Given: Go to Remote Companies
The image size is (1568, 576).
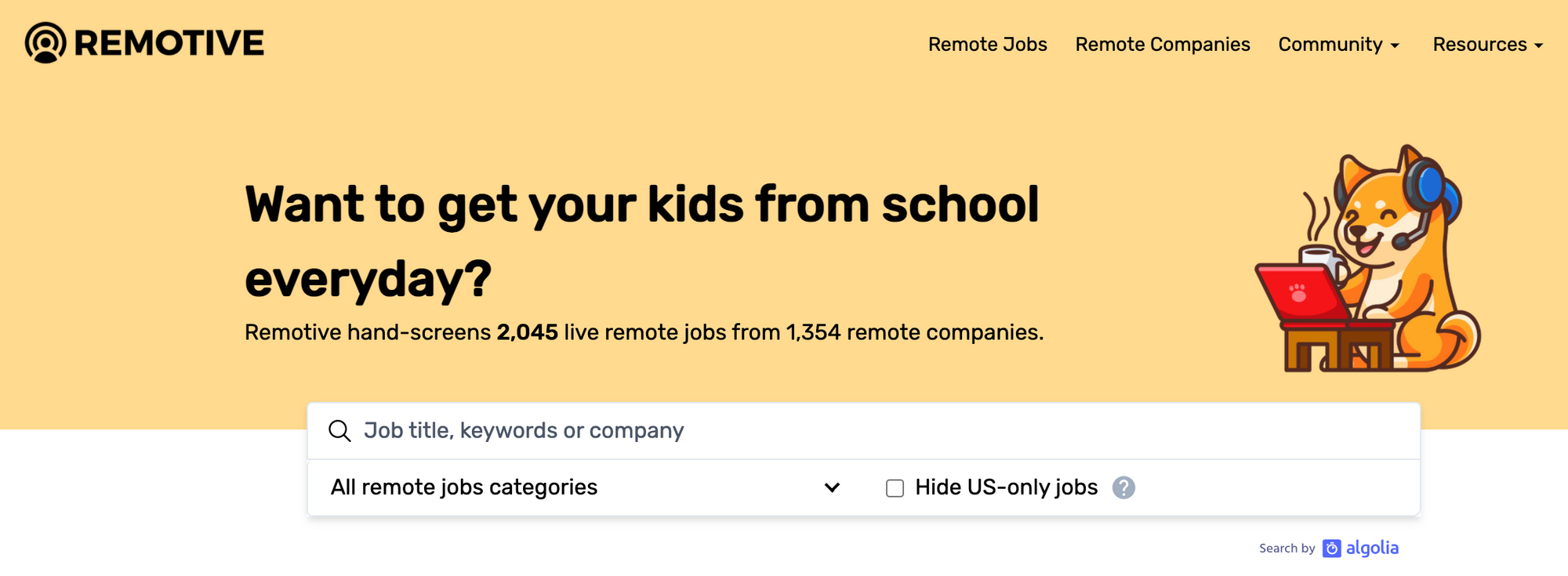Looking at the screenshot, I should (x=1162, y=45).
